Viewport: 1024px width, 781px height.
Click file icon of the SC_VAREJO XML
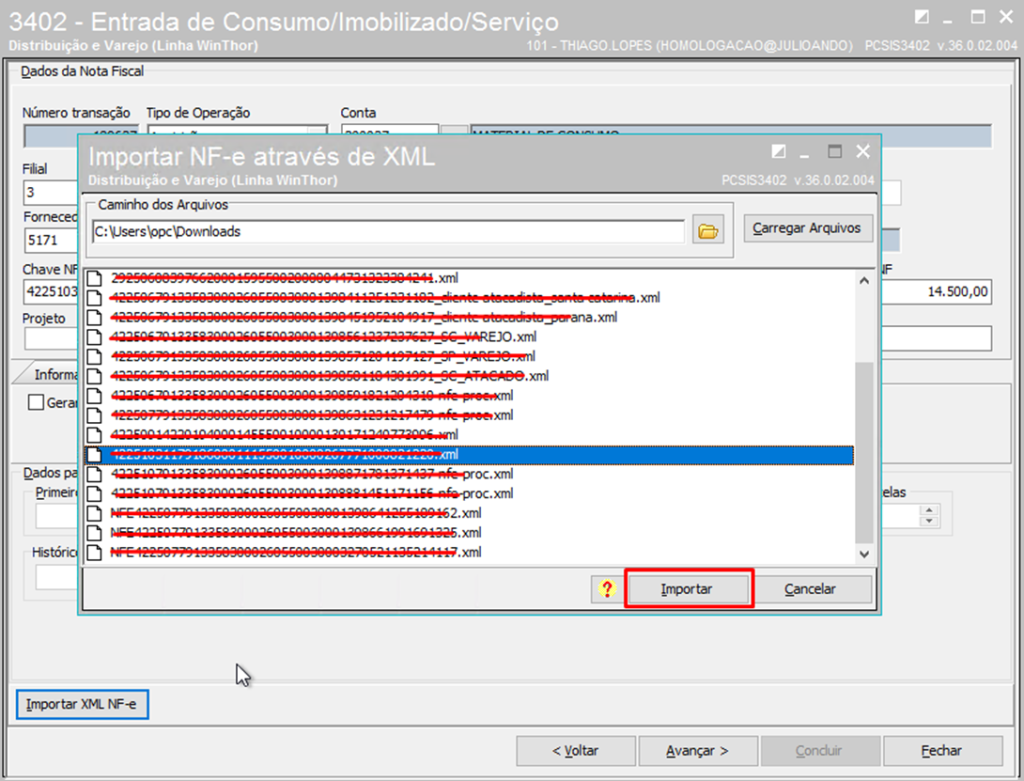[94, 337]
